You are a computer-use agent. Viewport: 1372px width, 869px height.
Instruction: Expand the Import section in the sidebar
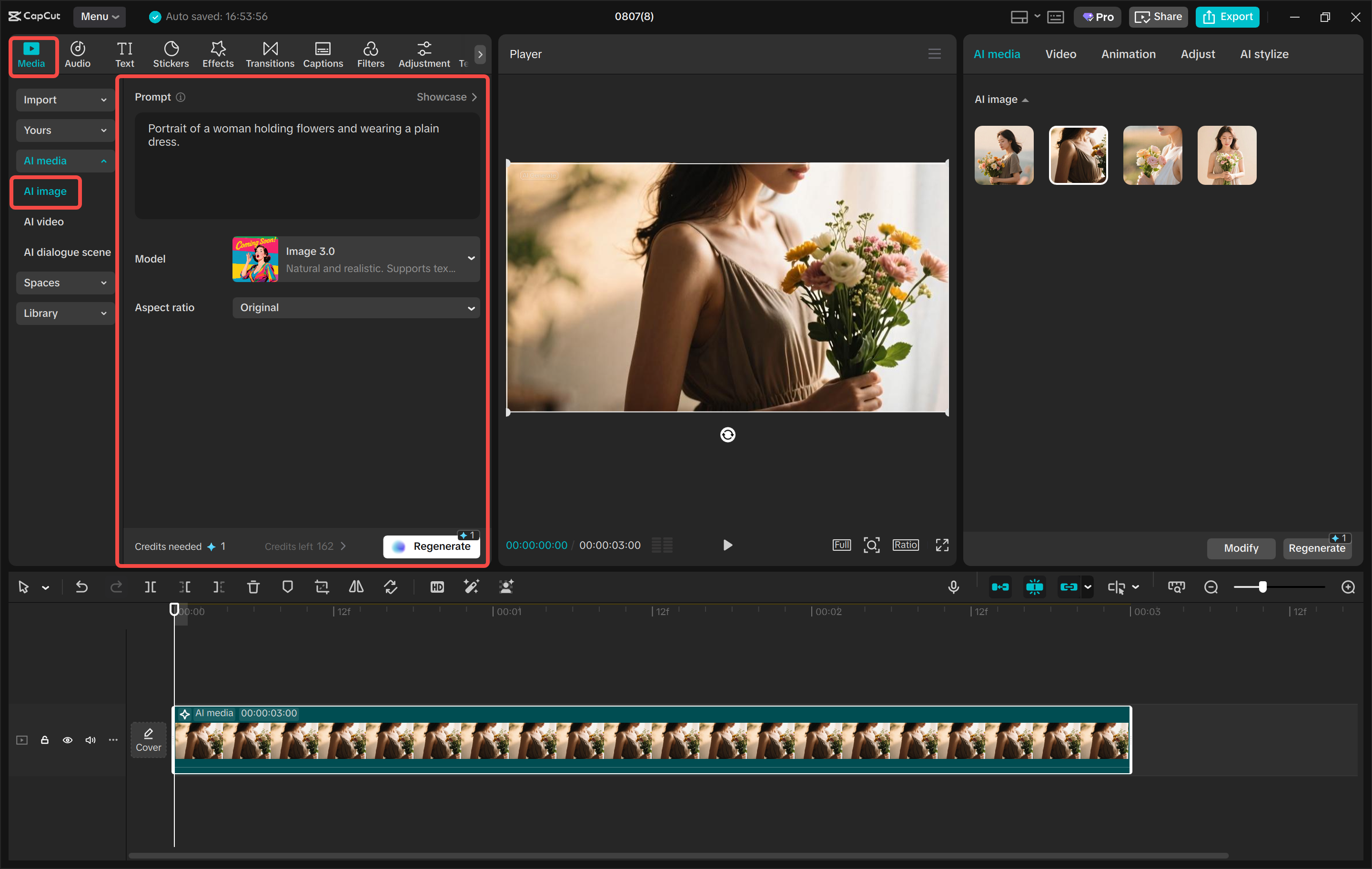coord(64,100)
